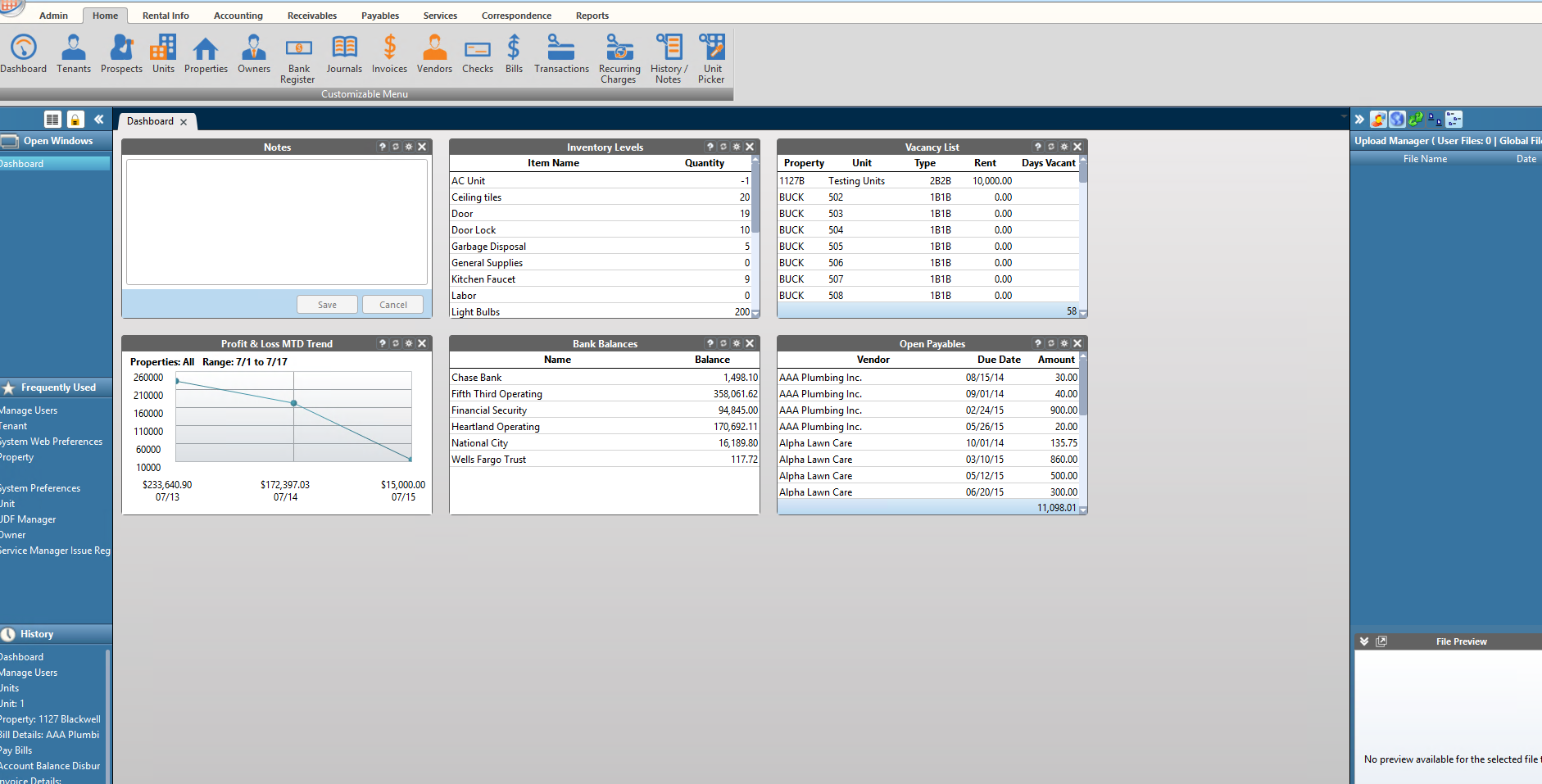Viewport: 1542px width, 784px height.
Task: Collapse the Upload Manager panel with double chevron
Action: (x=1359, y=120)
